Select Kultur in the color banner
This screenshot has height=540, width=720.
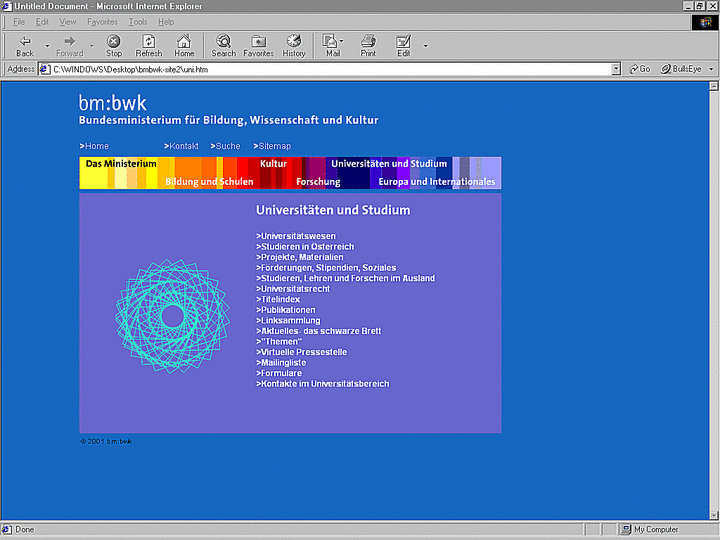[273, 163]
